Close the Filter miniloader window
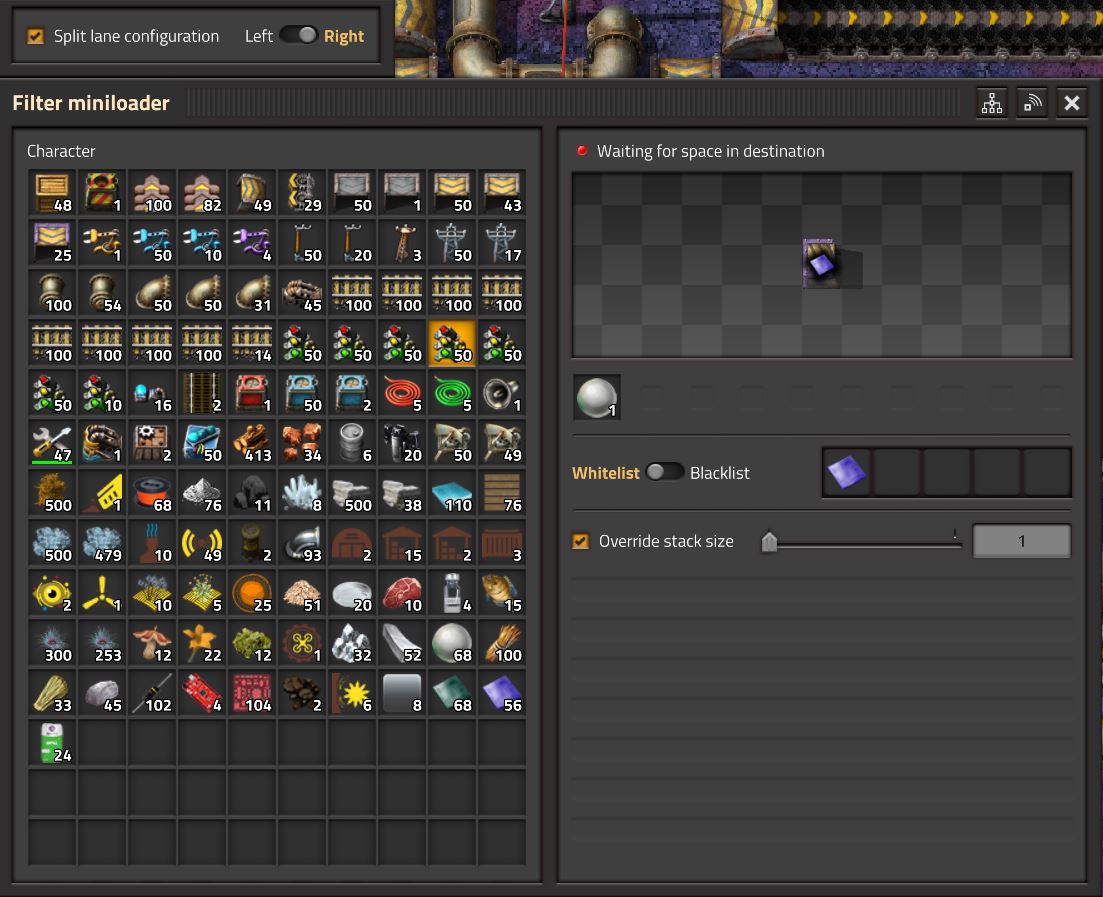Screen dimensions: 1103x897 [1071, 103]
